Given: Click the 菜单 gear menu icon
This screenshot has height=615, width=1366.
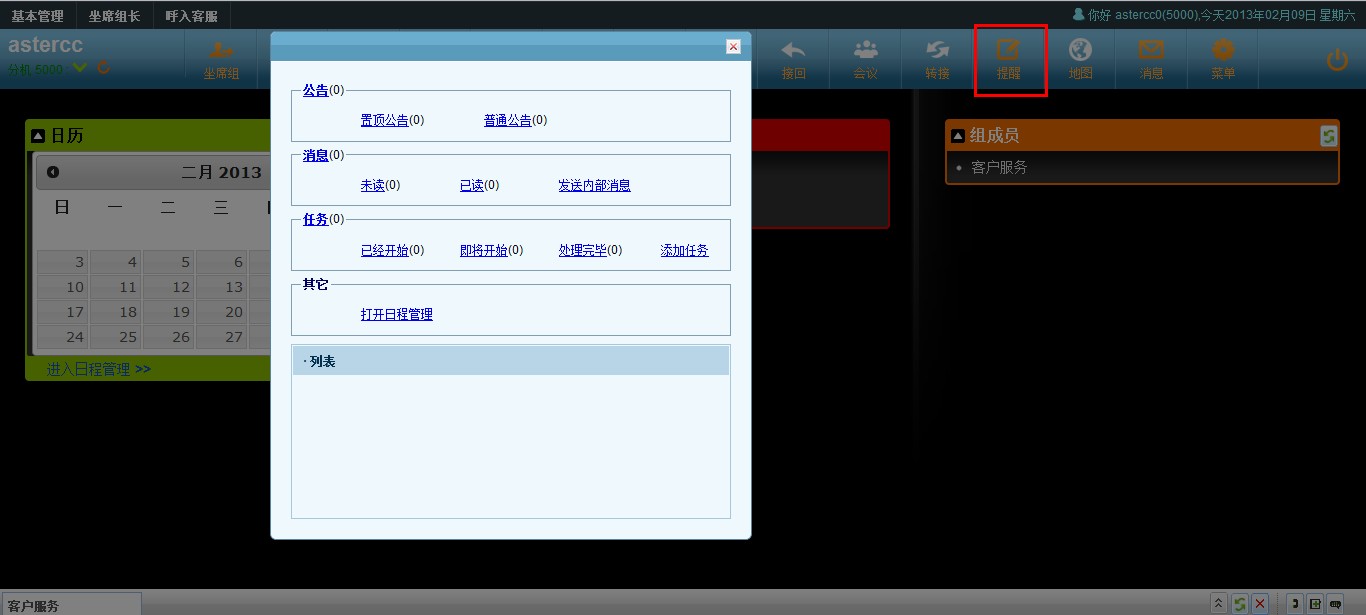Looking at the screenshot, I should [1223, 58].
